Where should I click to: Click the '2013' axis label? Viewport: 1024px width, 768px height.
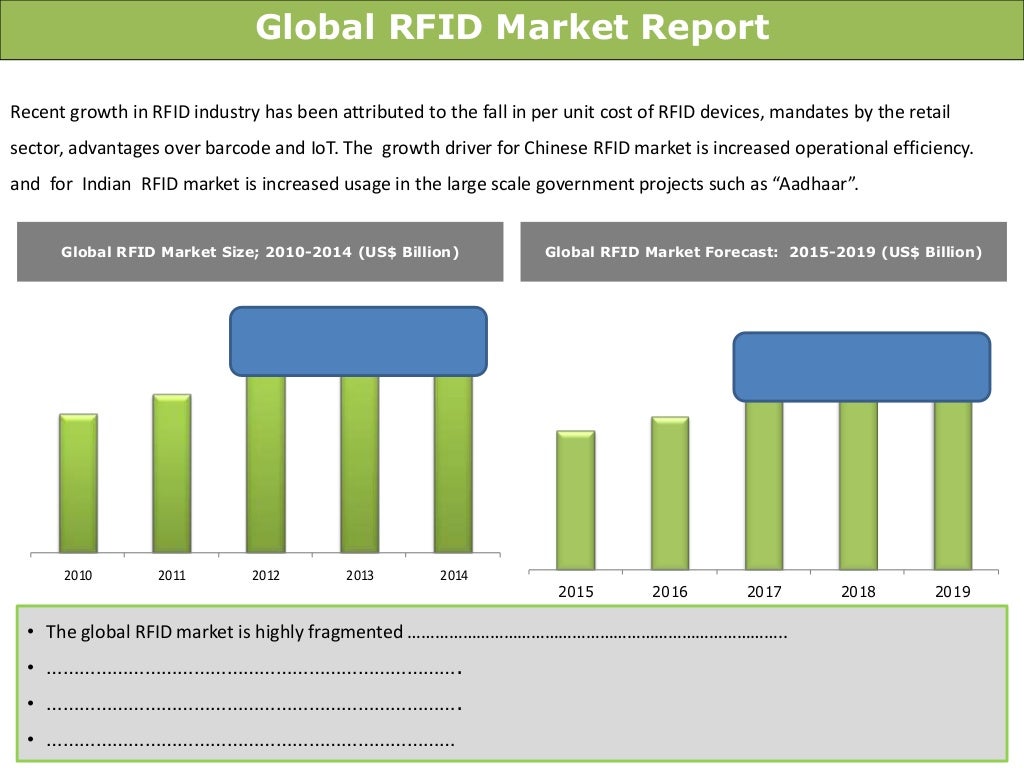(360, 575)
